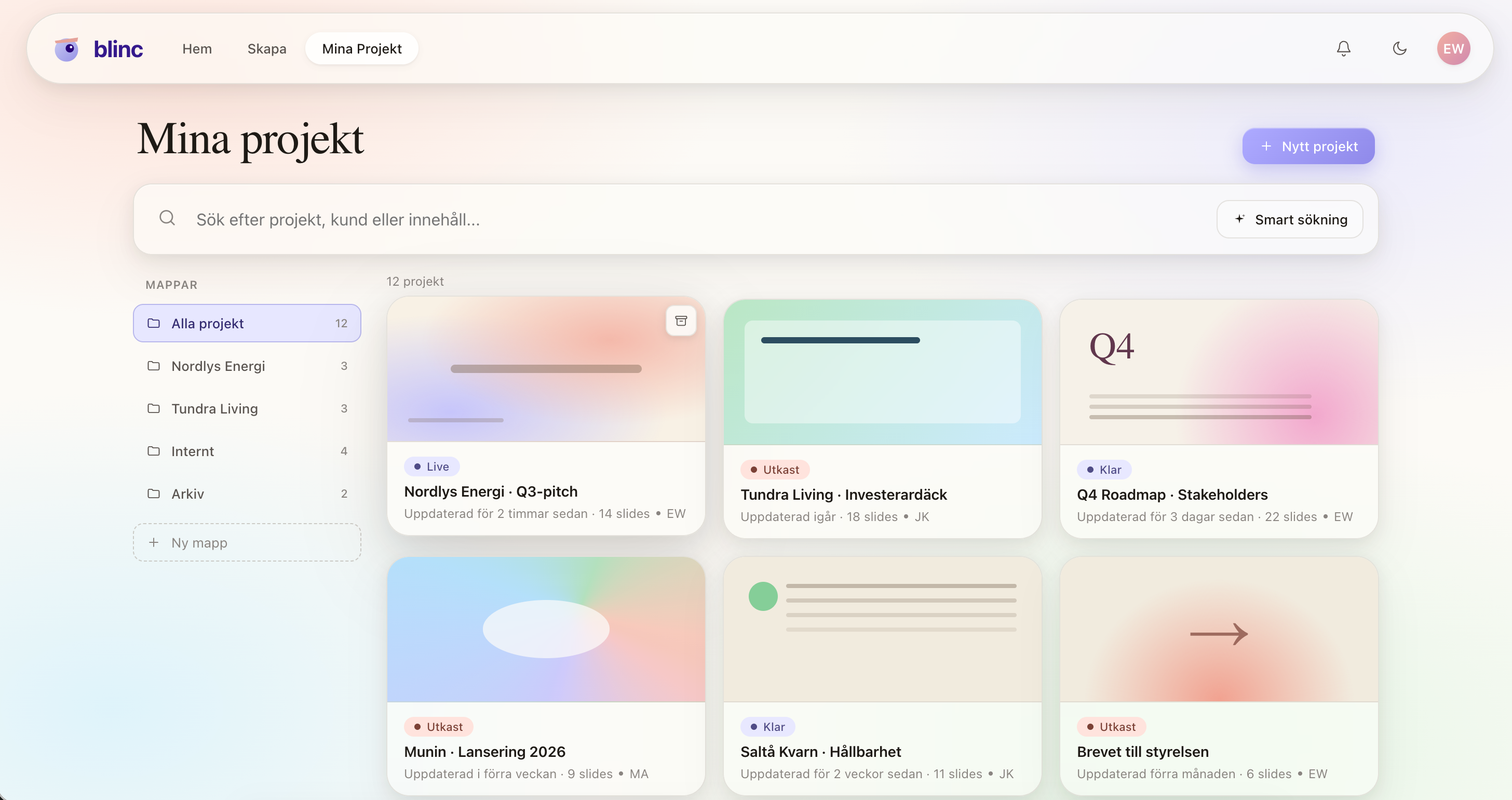Open the Arkiv folder

click(x=247, y=494)
